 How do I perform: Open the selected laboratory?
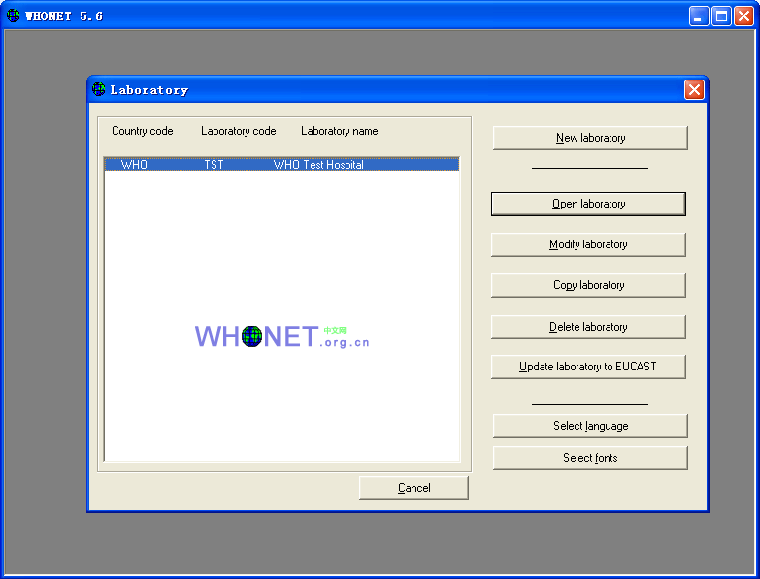(x=588, y=204)
